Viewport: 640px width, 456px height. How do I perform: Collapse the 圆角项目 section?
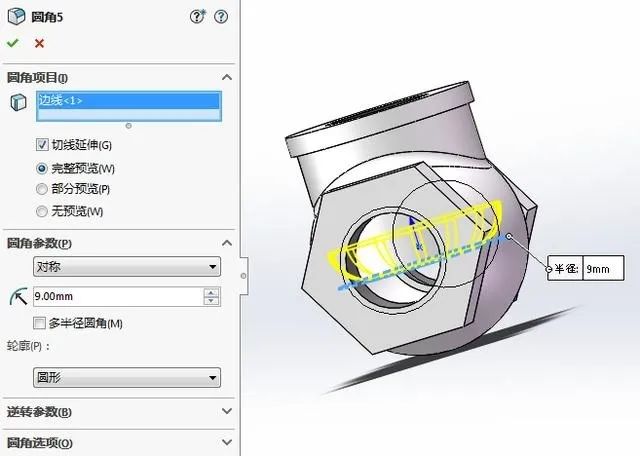pyautogui.click(x=227, y=77)
